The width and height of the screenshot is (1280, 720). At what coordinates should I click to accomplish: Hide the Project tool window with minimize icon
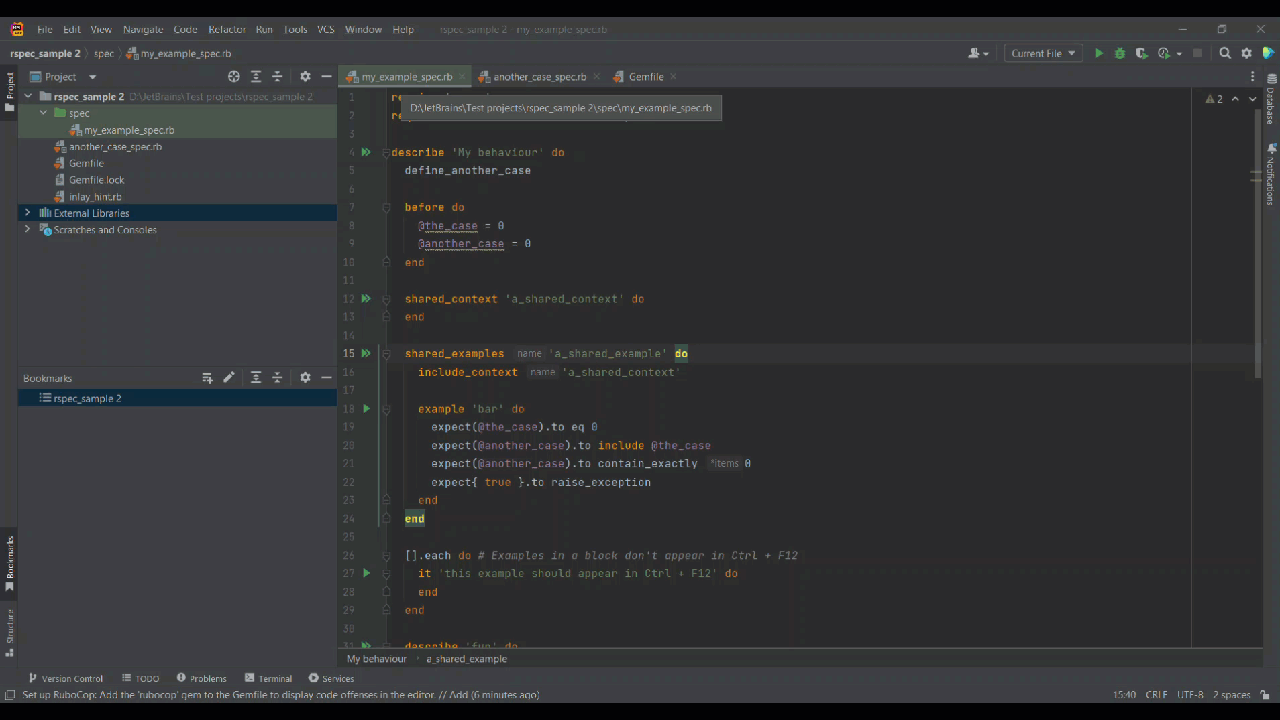[x=326, y=76]
